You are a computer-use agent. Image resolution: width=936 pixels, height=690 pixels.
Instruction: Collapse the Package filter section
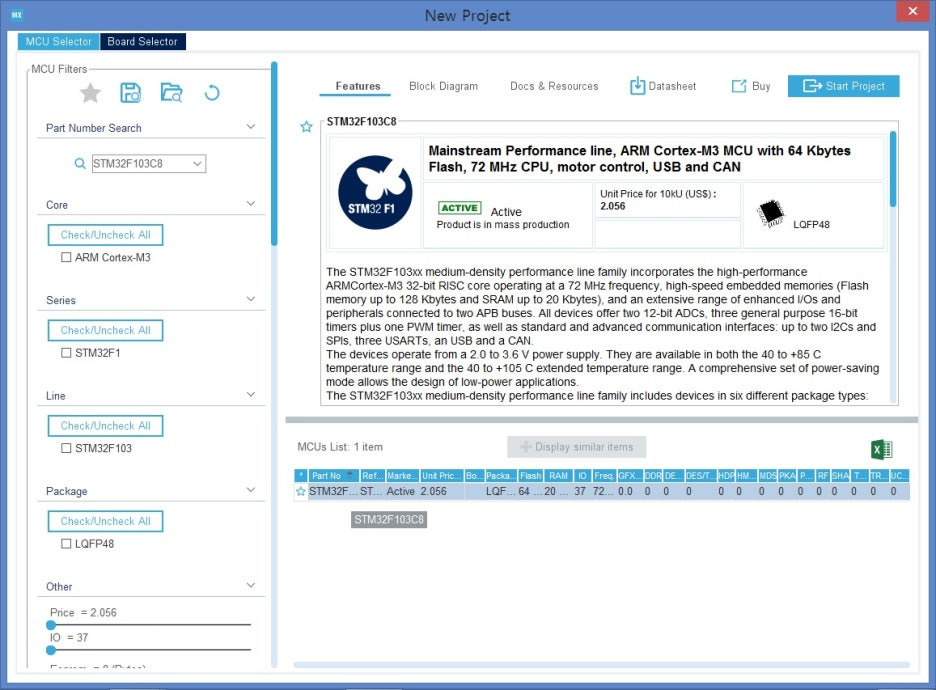[251, 490]
